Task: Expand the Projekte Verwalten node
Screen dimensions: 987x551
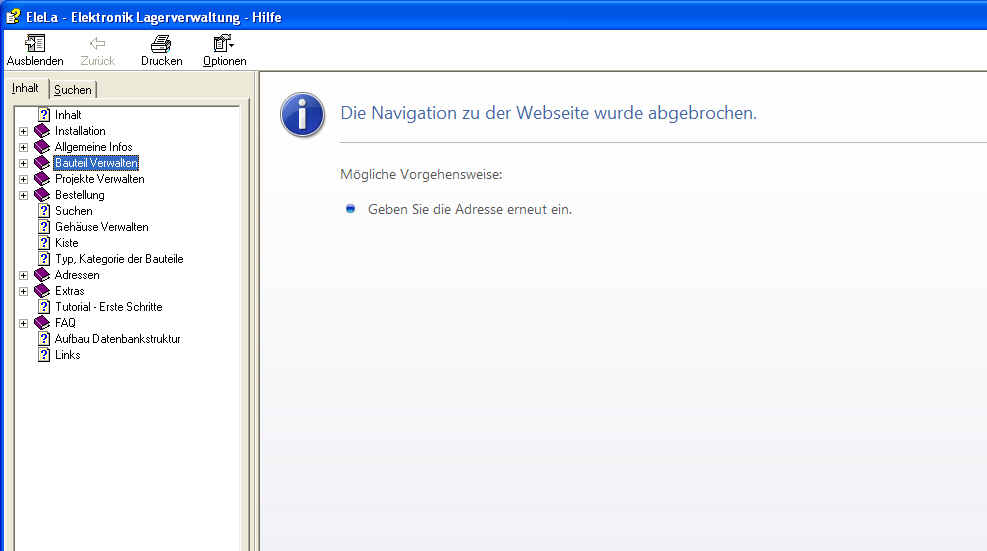Action: pyautogui.click(x=23, y=179)
